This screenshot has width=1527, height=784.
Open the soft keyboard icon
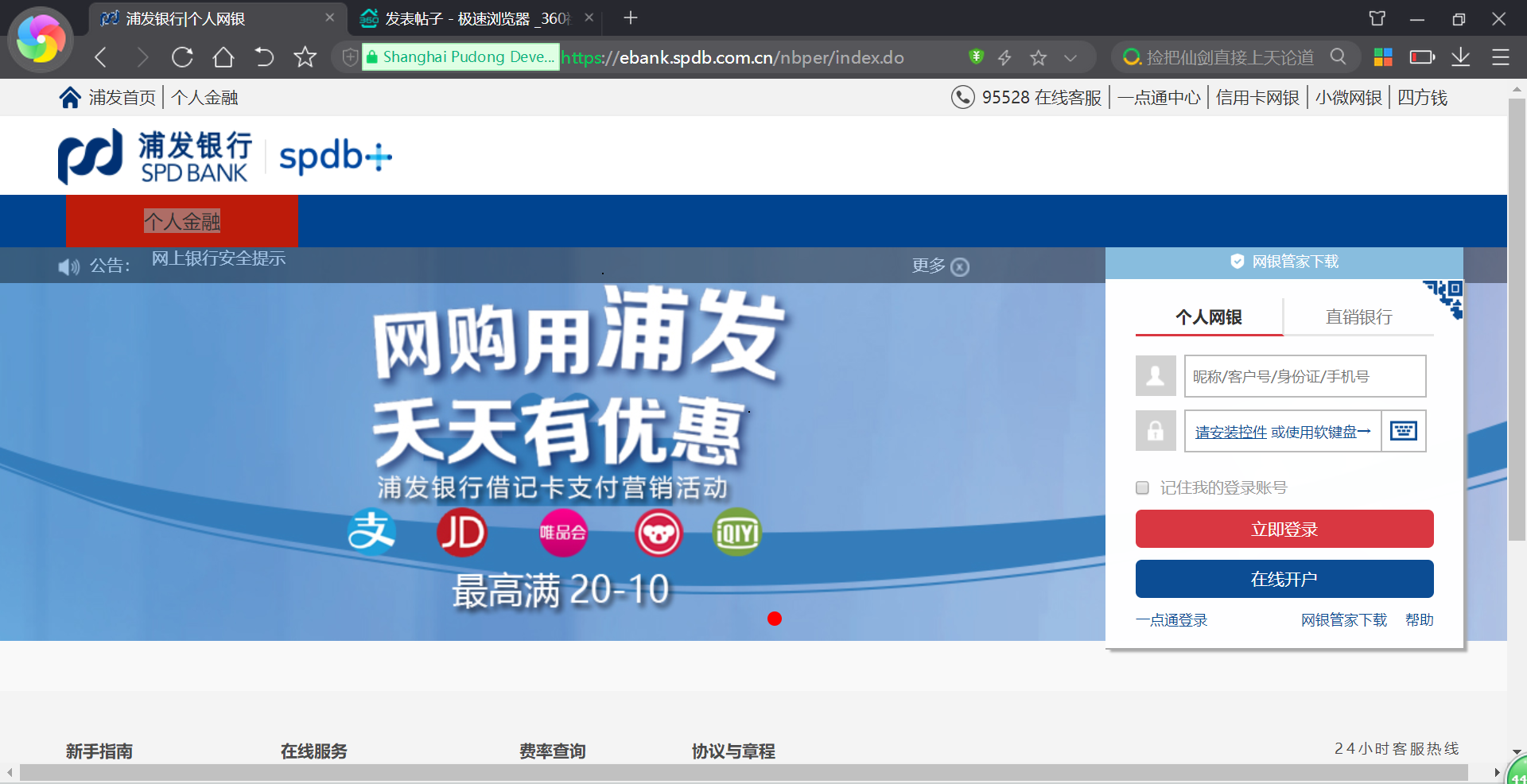tap(1404, 431)
